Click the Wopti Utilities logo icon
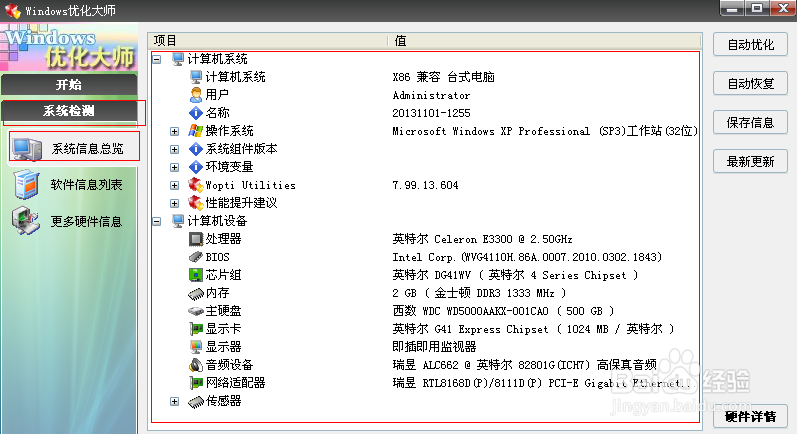 pyautogui.click(x=196, y=185)
